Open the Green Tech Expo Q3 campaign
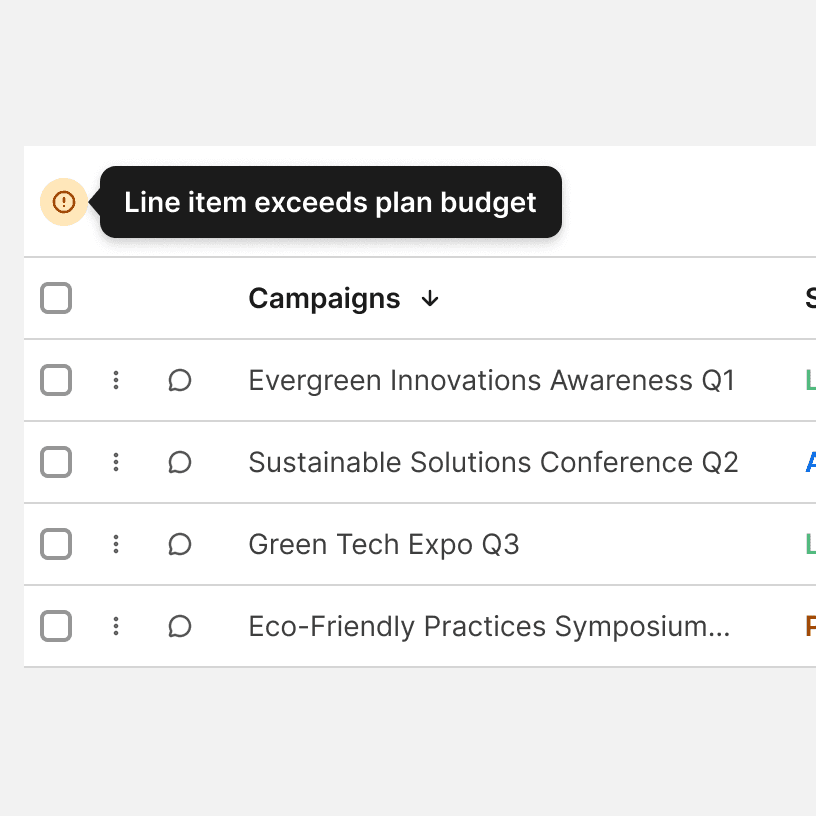Screen dimensions: 816x816 pos(384,544)
